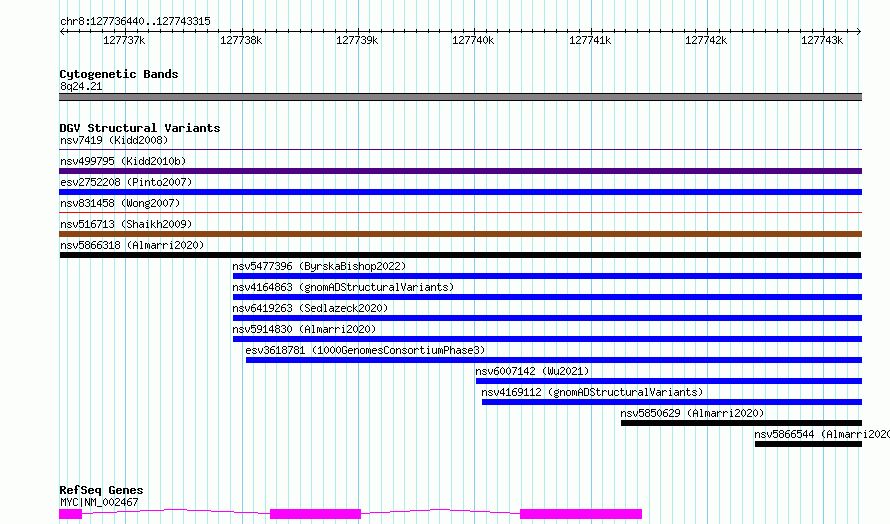Select the brown nsv516713 variant bar

460,234
